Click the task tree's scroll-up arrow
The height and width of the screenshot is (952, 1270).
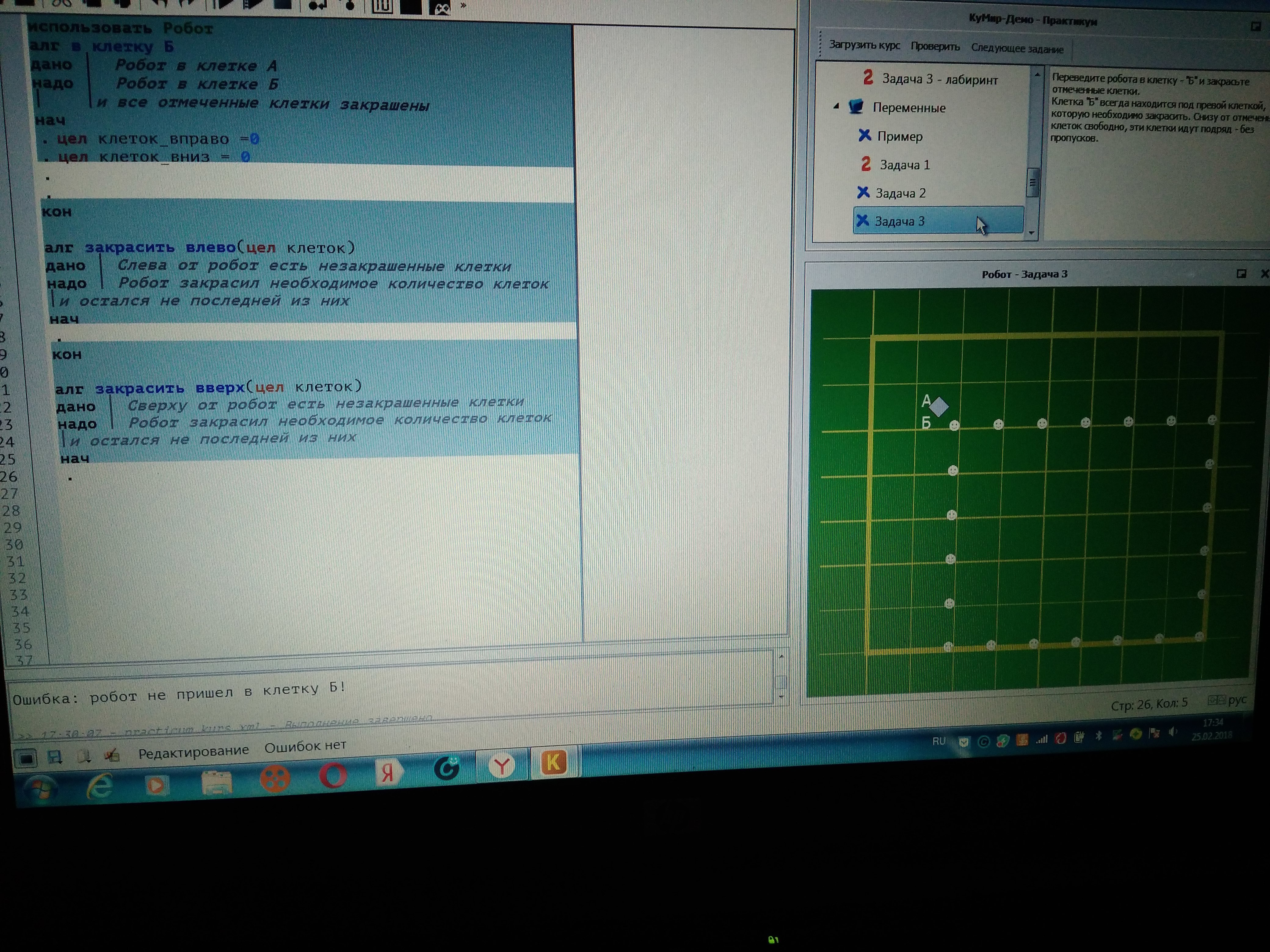click(x=1037, y=75)
